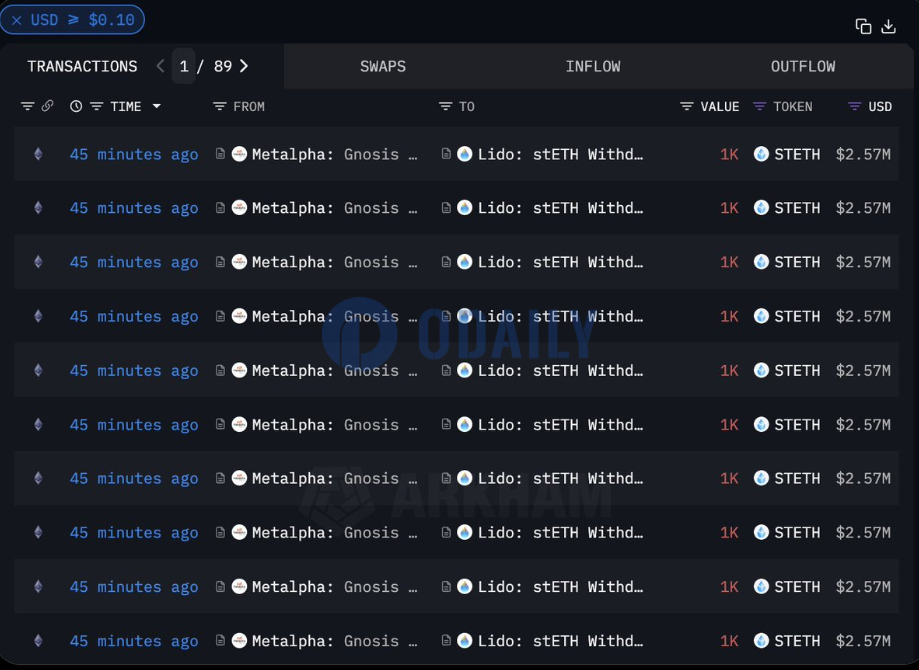Open the first row's 45 minutes ago link
The image size is (919, 670).
[x=134, y=154]
